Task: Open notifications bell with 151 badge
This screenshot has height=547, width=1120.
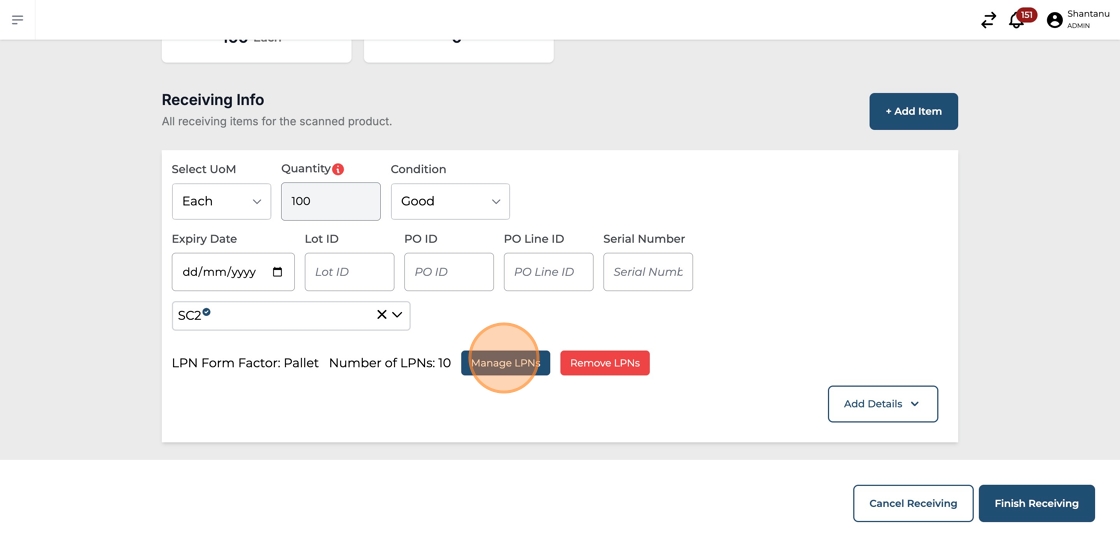Action: pyautogui.click(x=1017, y=20)
